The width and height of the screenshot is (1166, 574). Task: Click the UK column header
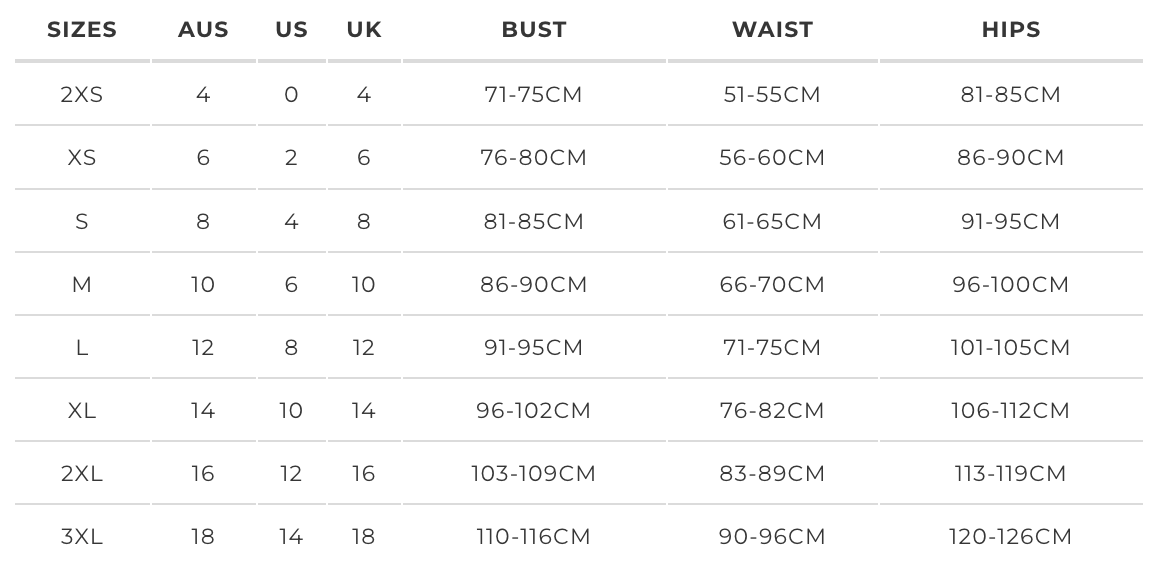tap(364, 30)
